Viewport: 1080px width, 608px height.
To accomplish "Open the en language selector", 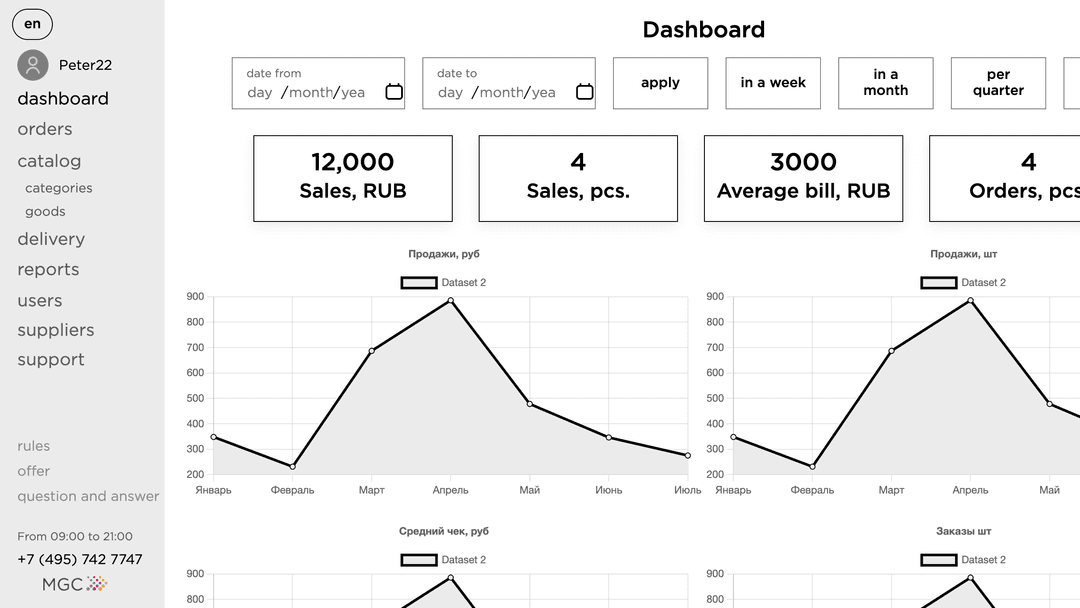I will pos(32,24).
